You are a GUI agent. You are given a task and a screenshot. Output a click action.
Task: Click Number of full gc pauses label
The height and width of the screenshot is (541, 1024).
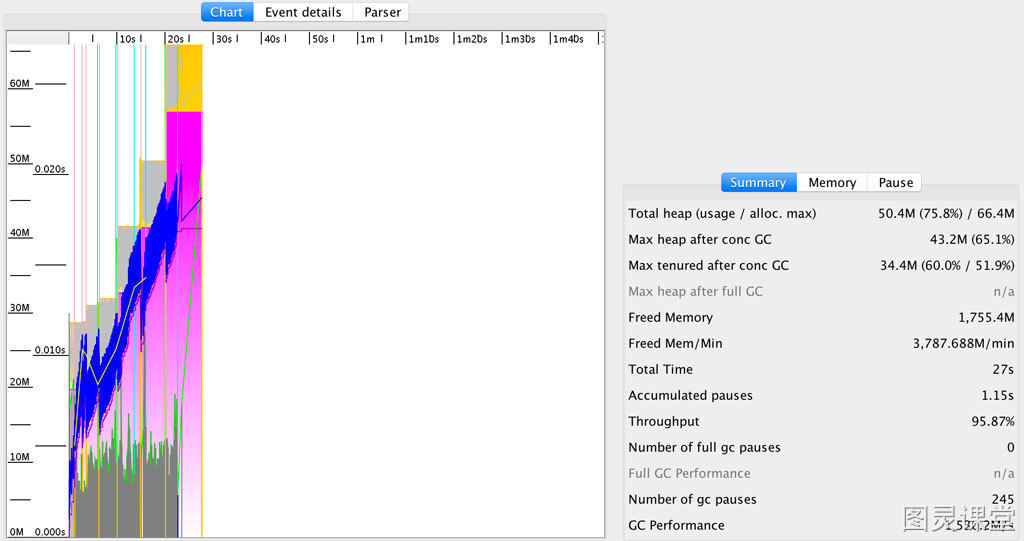point(705,448)
